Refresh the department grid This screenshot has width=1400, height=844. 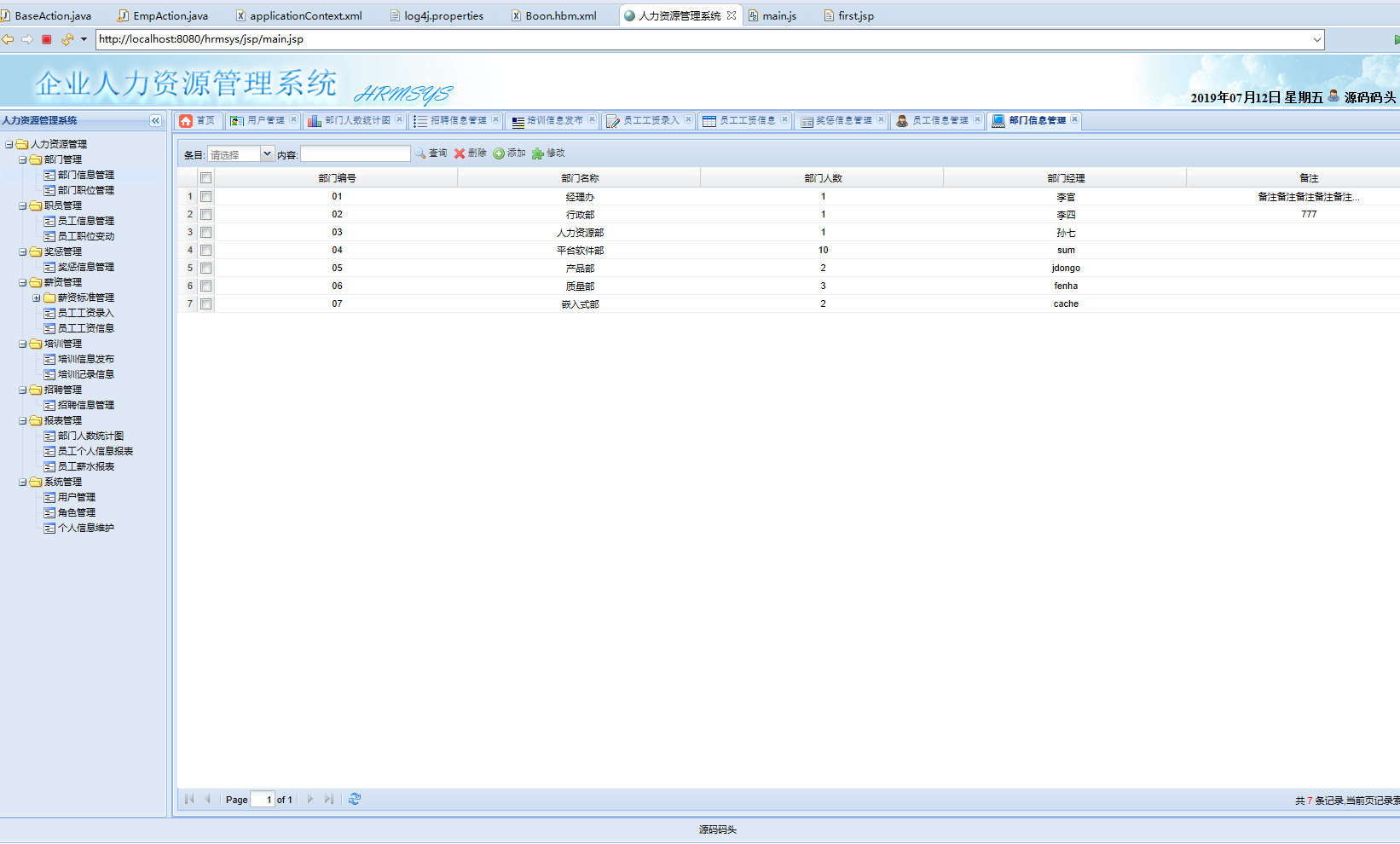(355, 800)
